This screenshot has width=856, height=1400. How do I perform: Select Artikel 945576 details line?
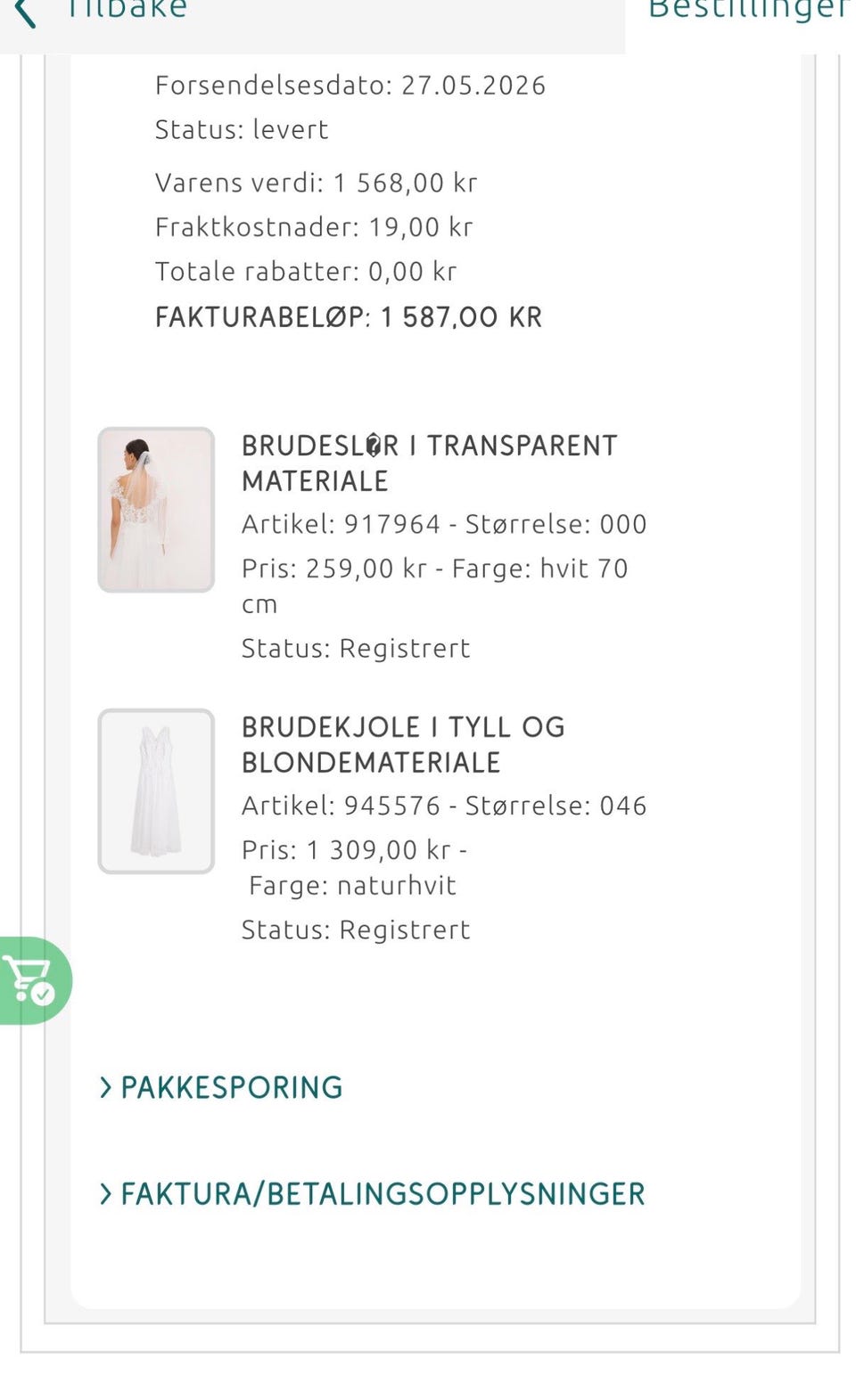[x=444, y=806]
